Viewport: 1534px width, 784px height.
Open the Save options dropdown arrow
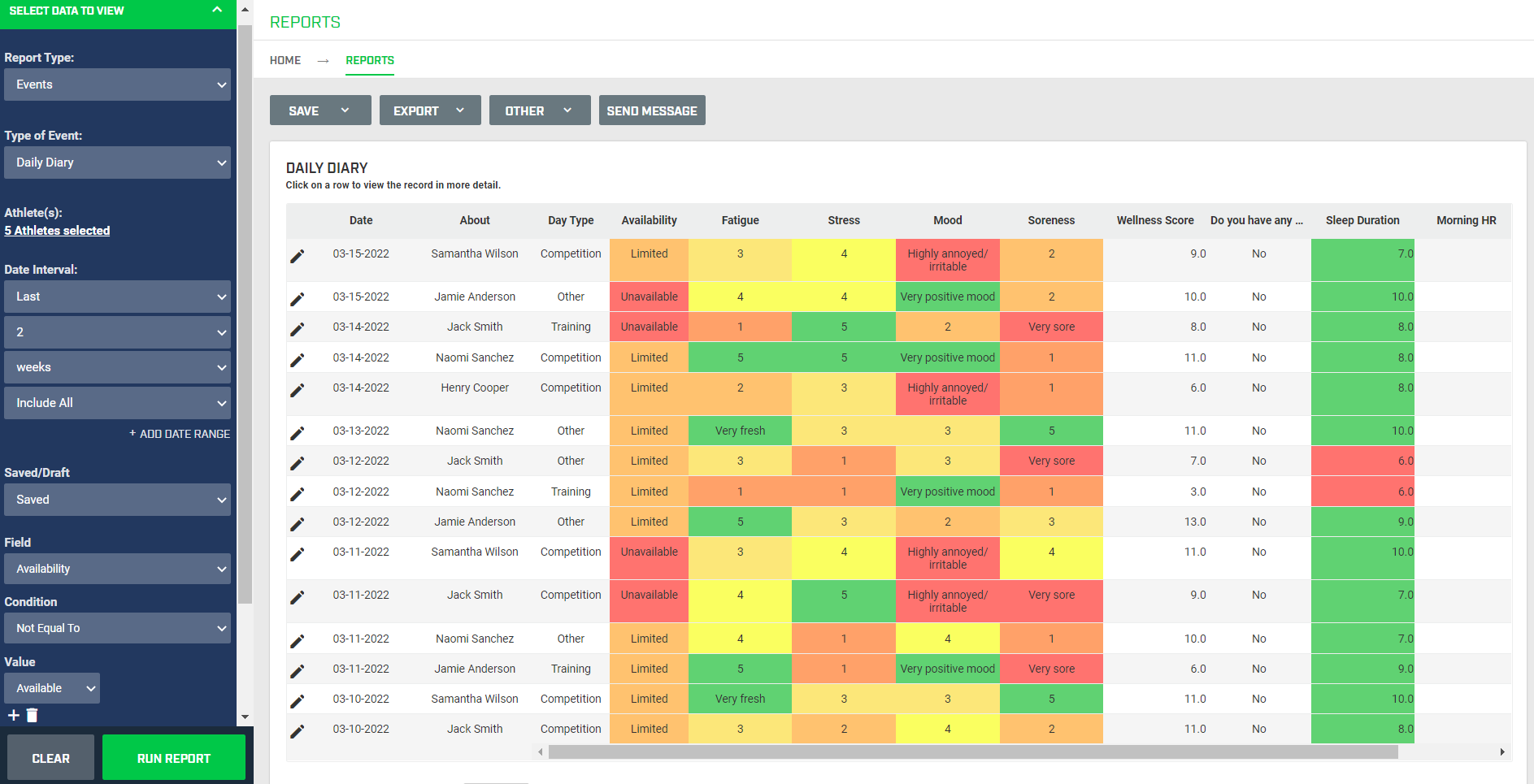click(x=344, y=110)
